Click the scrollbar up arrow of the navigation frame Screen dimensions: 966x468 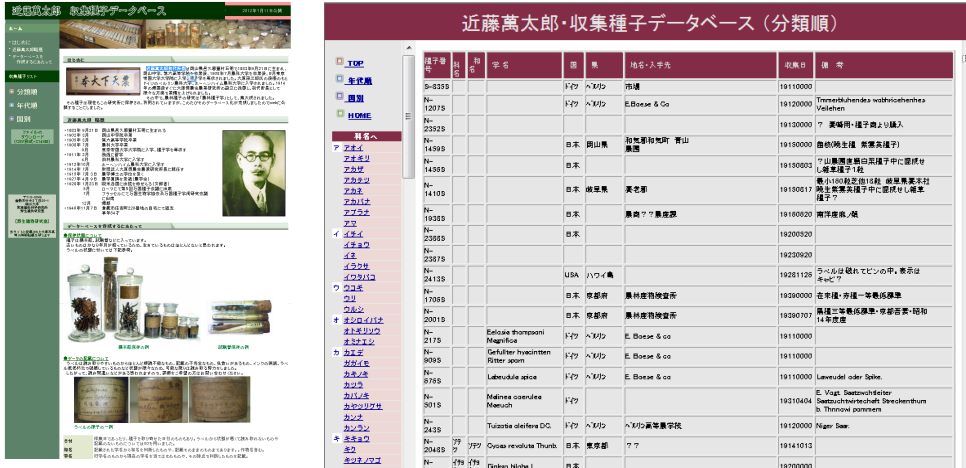[x=408, y=48]
